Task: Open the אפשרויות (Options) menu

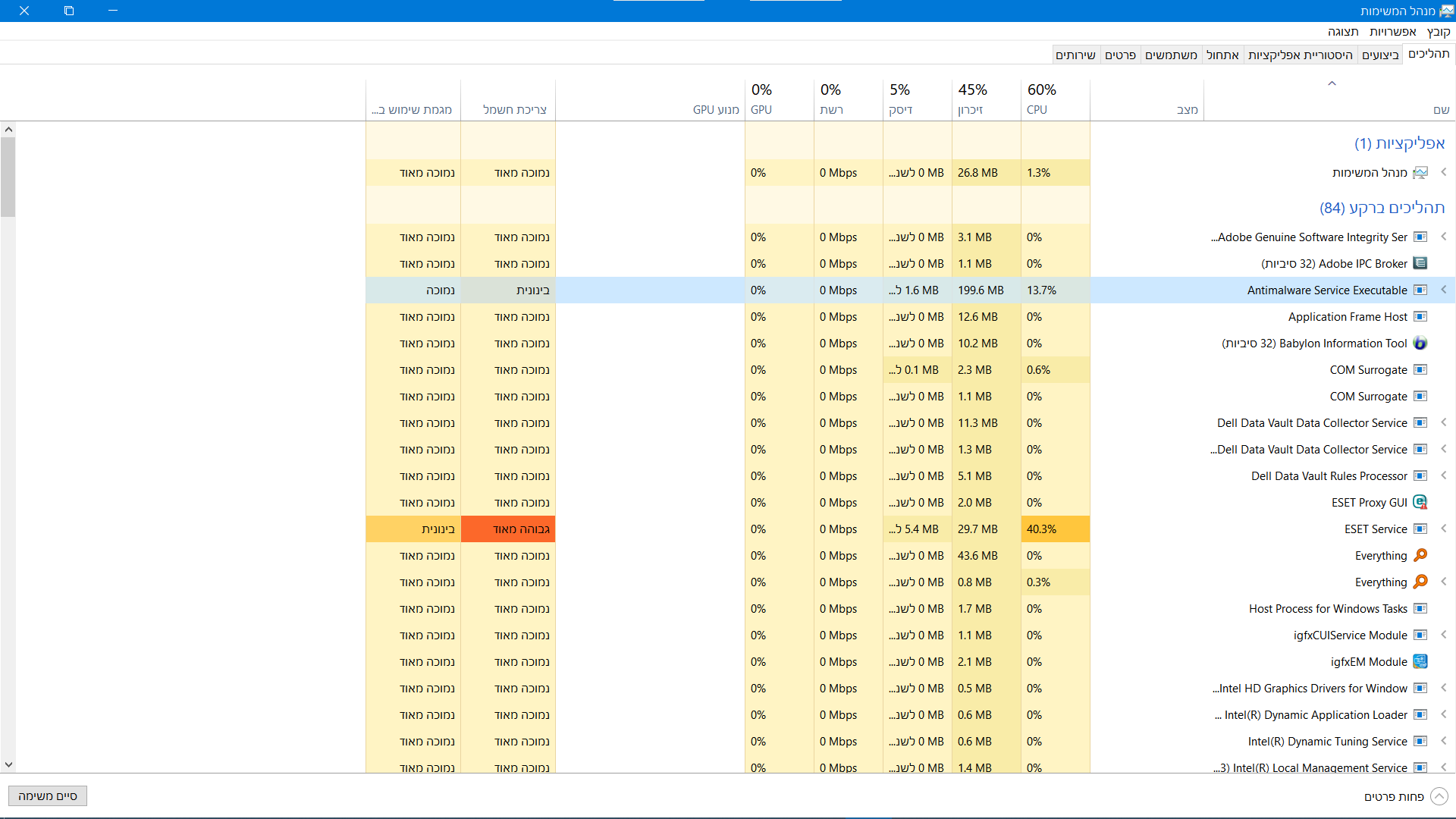Action: click(1393, 32)
